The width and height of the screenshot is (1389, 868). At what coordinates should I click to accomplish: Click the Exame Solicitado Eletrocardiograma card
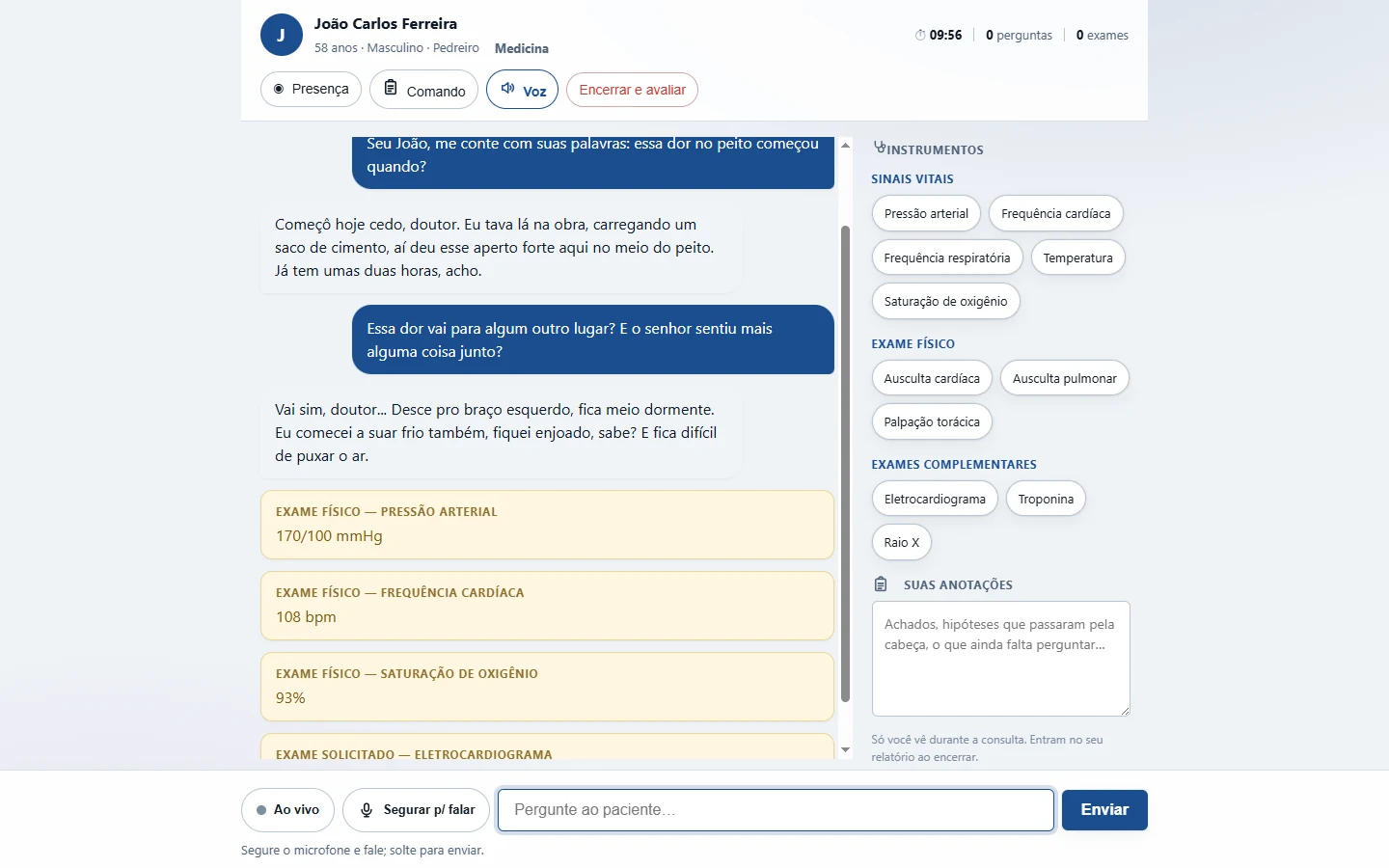(547, 746)
